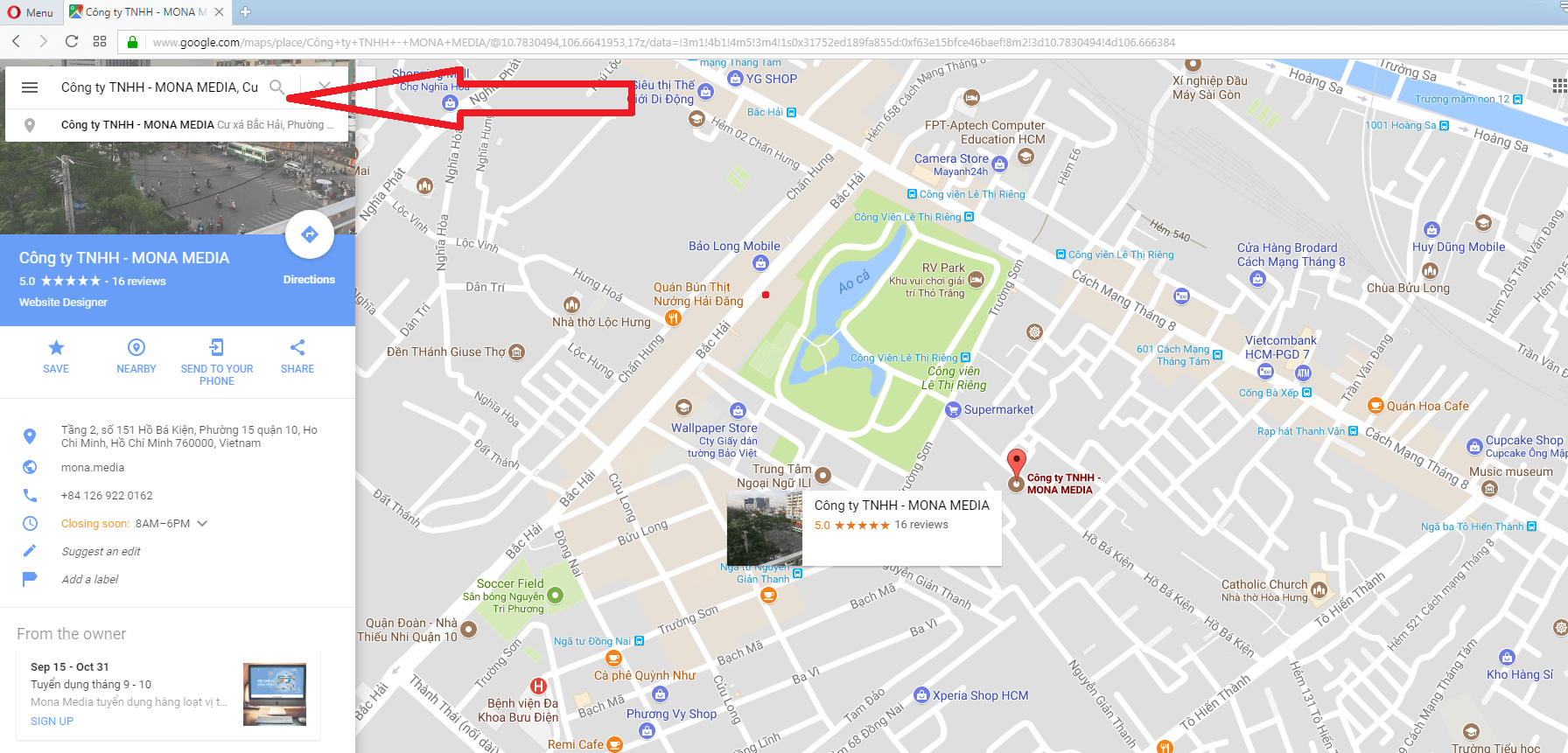Open Opera speed dial grid icon
The width and height of the screenshot is (1568, 753).
pyautogui.click(x=100, y=41)
